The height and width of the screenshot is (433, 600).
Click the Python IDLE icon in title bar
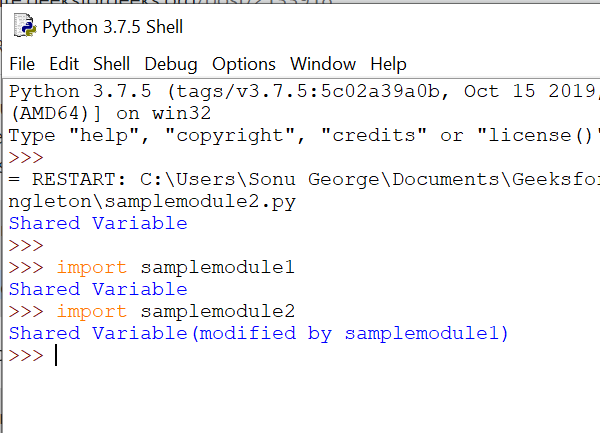click(25, 26)
